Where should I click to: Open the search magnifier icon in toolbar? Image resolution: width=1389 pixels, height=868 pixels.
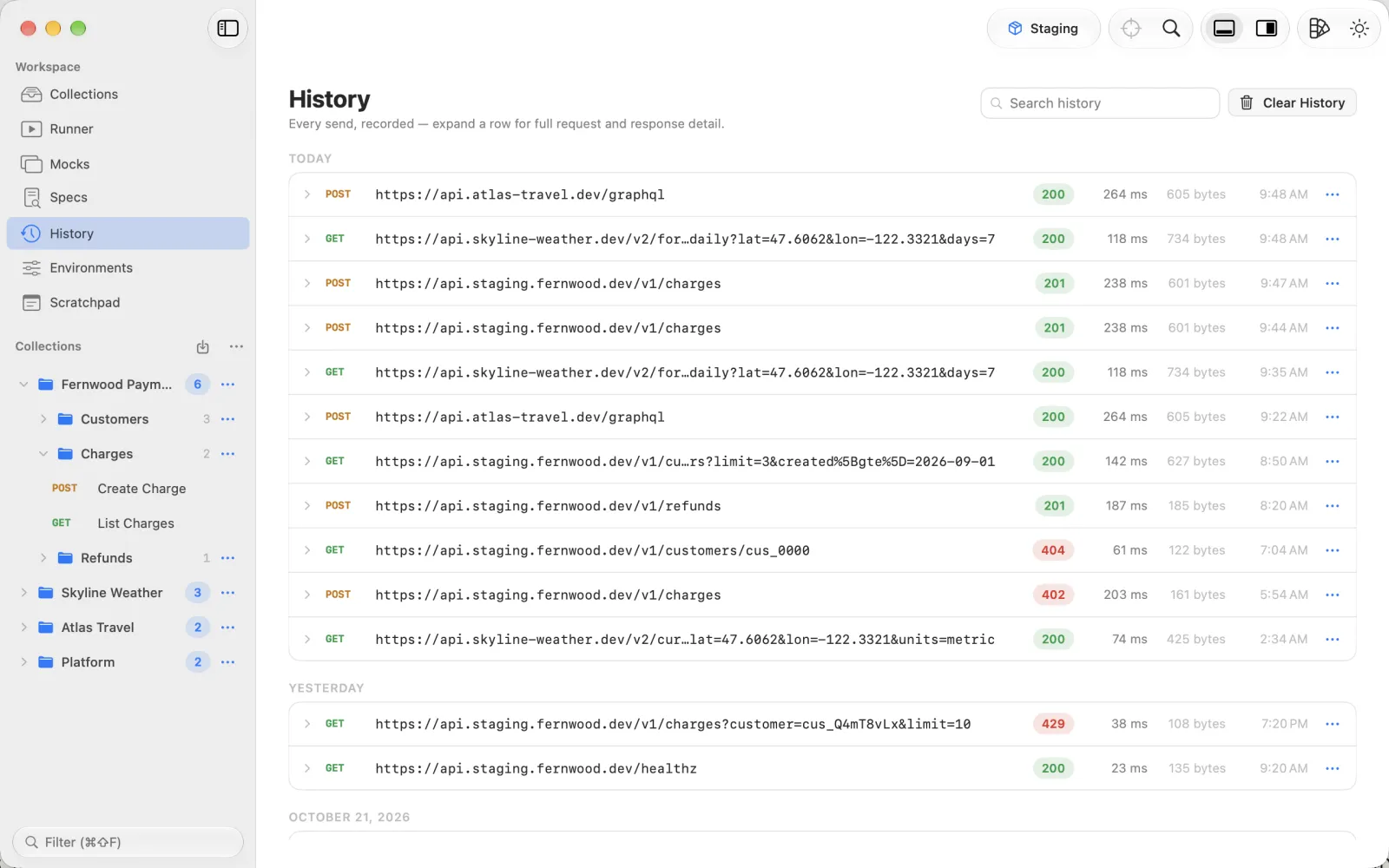[1171, 29]
